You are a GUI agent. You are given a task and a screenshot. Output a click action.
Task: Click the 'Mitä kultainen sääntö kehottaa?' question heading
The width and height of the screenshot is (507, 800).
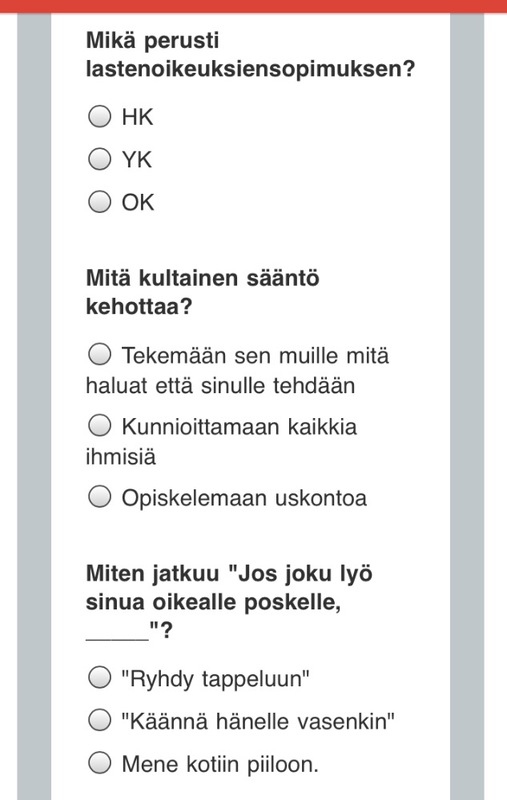pos(202,292)
